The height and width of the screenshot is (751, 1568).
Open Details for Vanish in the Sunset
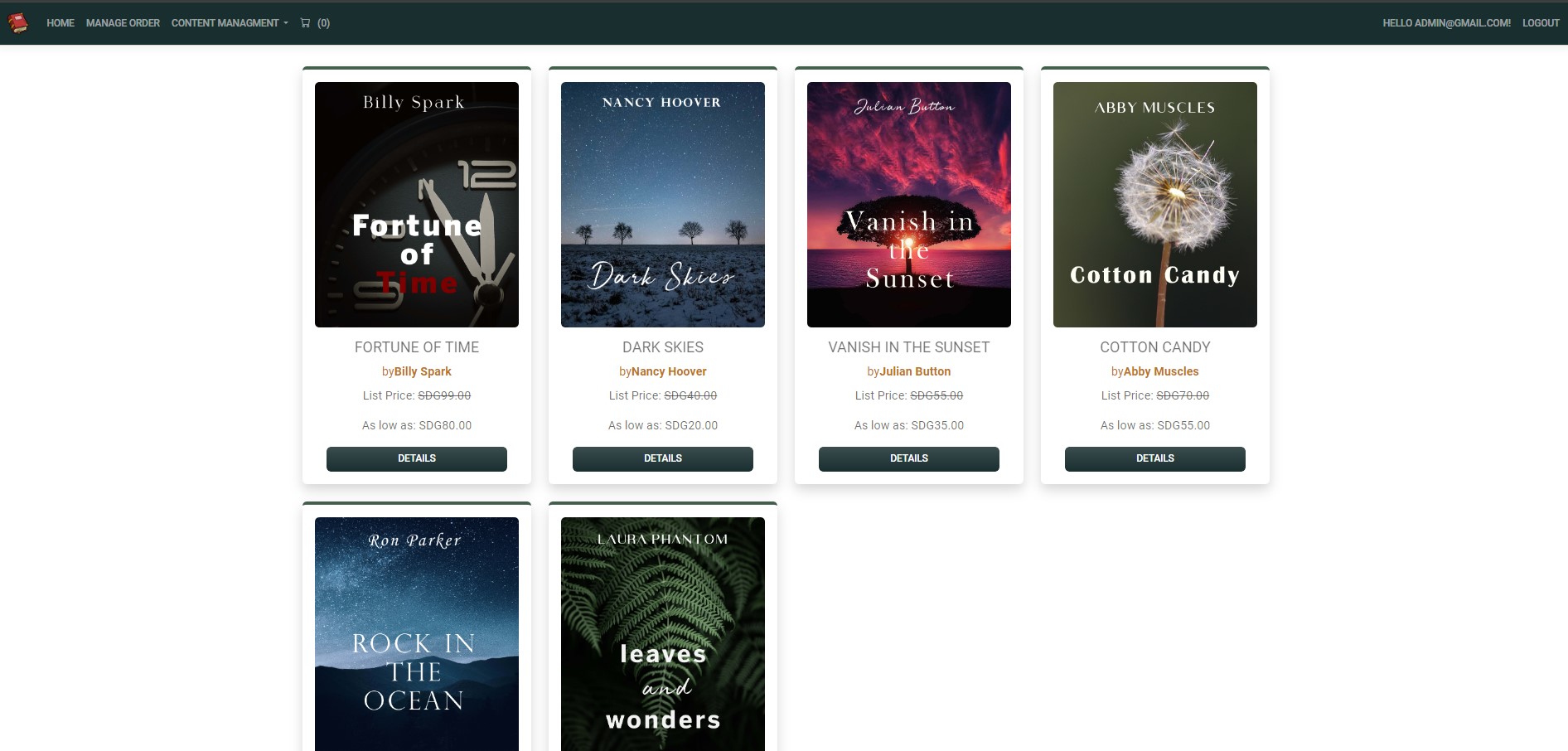tap(908, 458)
